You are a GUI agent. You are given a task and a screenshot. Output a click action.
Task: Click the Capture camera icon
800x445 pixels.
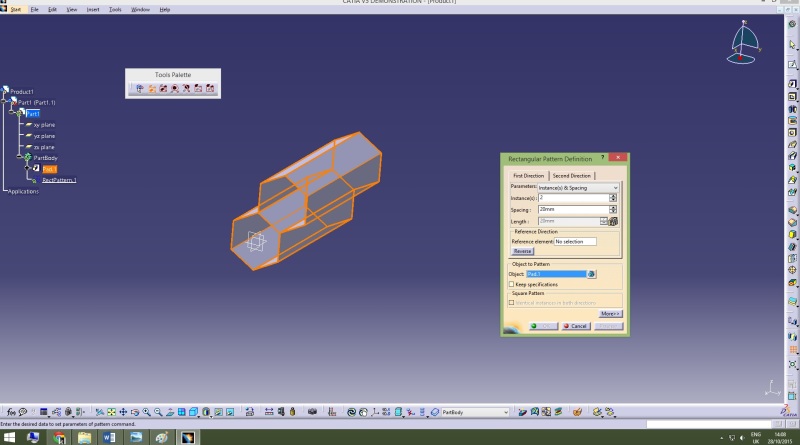coord(312,412)
